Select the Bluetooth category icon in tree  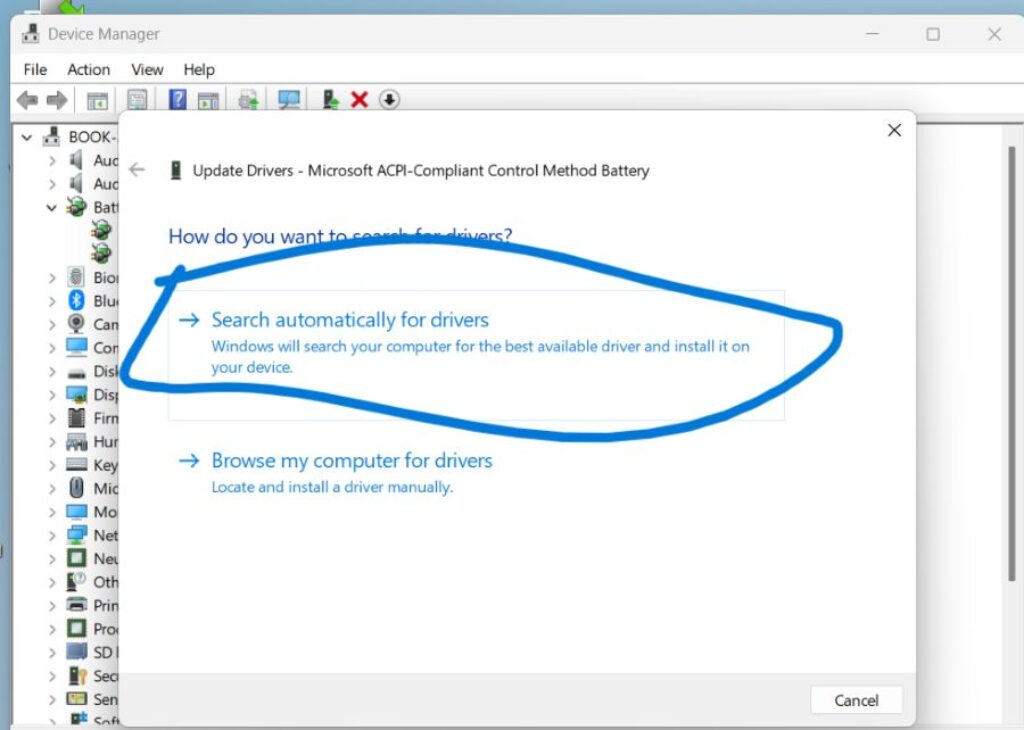76,300
